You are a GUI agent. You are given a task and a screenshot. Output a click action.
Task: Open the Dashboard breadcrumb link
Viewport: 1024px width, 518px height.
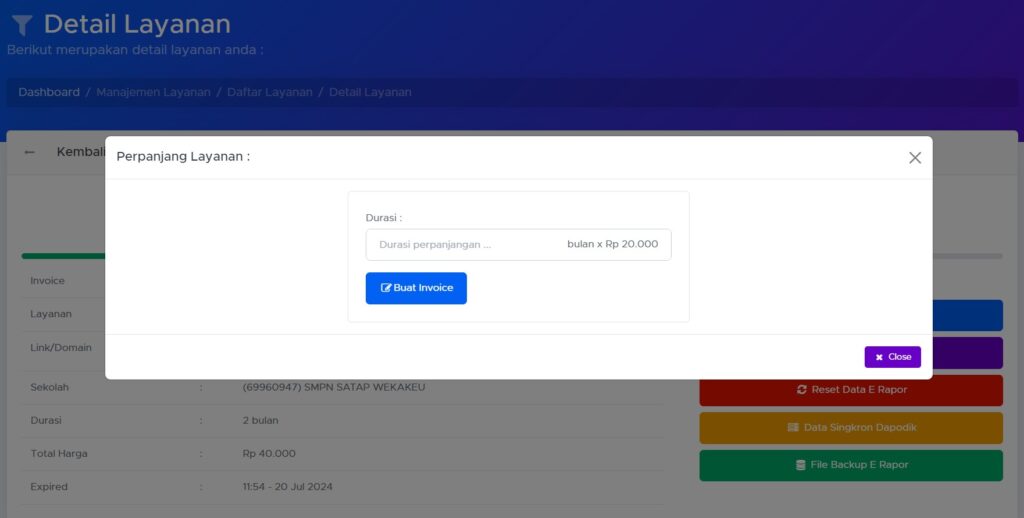(49, 92)
